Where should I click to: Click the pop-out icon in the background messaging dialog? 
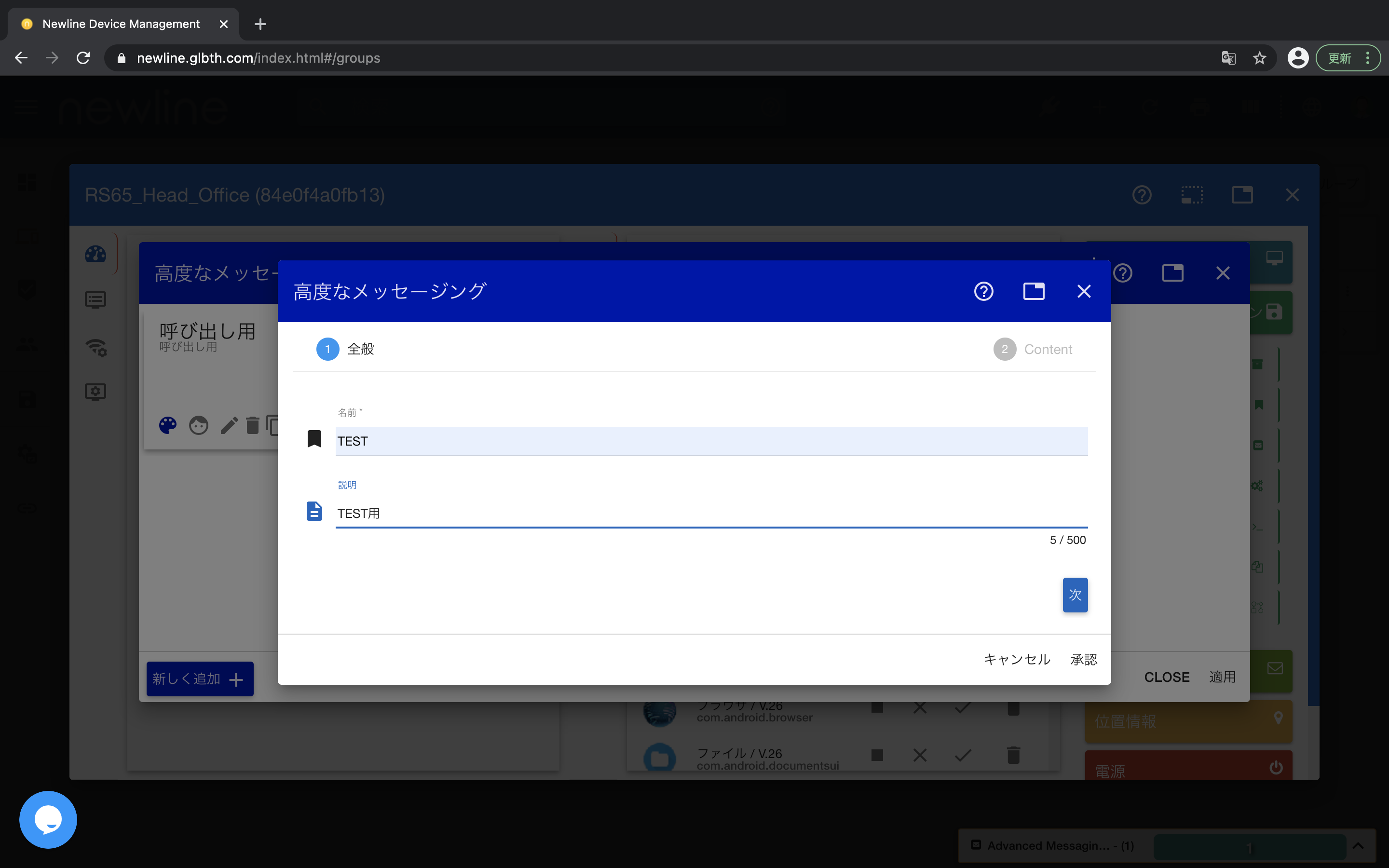tap(1172, 273)
